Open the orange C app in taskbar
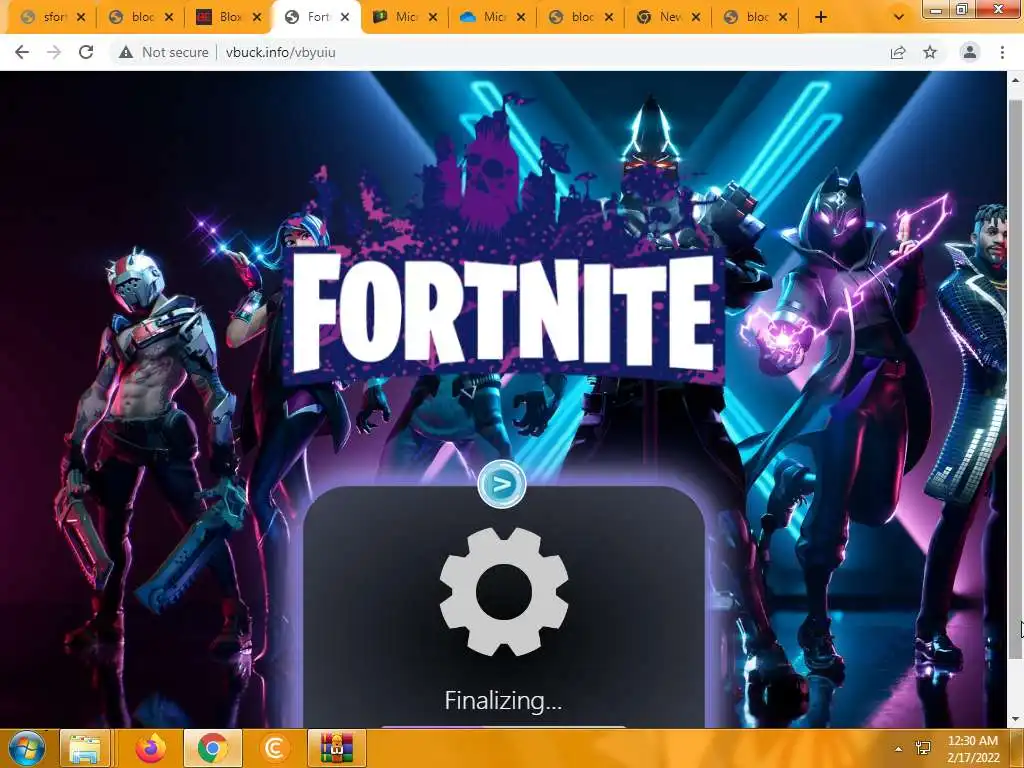 click(x=274, y=748)
